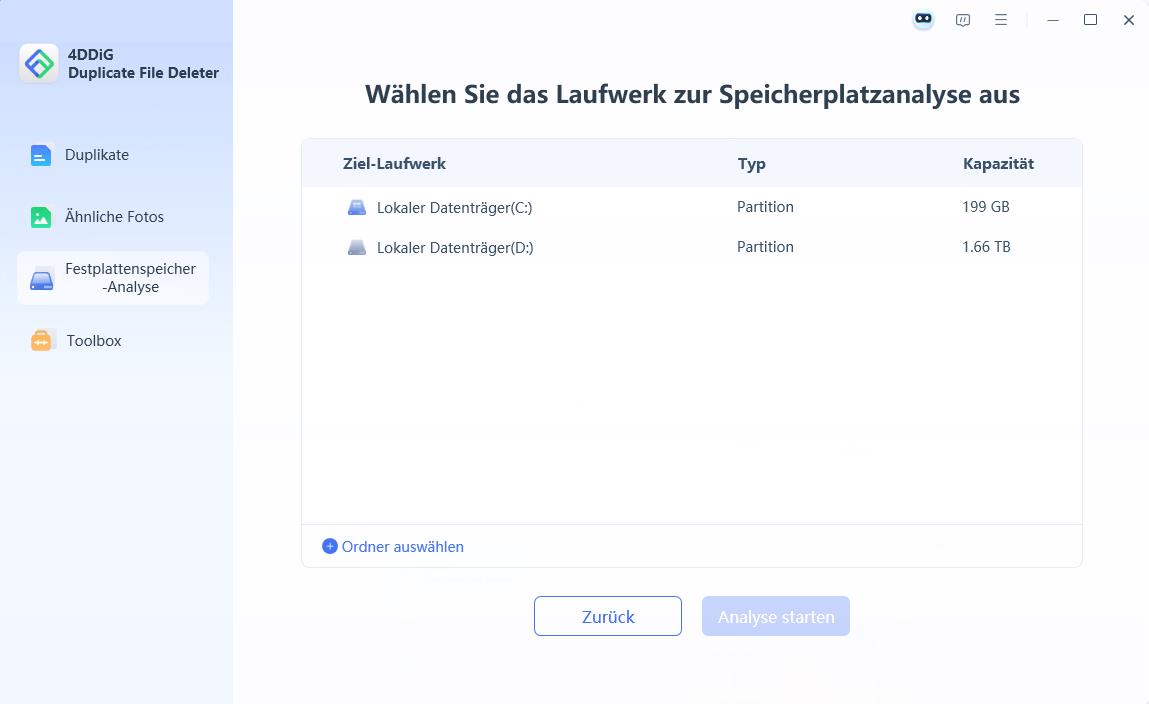
Task: Click the disk icon beside Lokaler Datenträger(D:)
Action: 357,247
